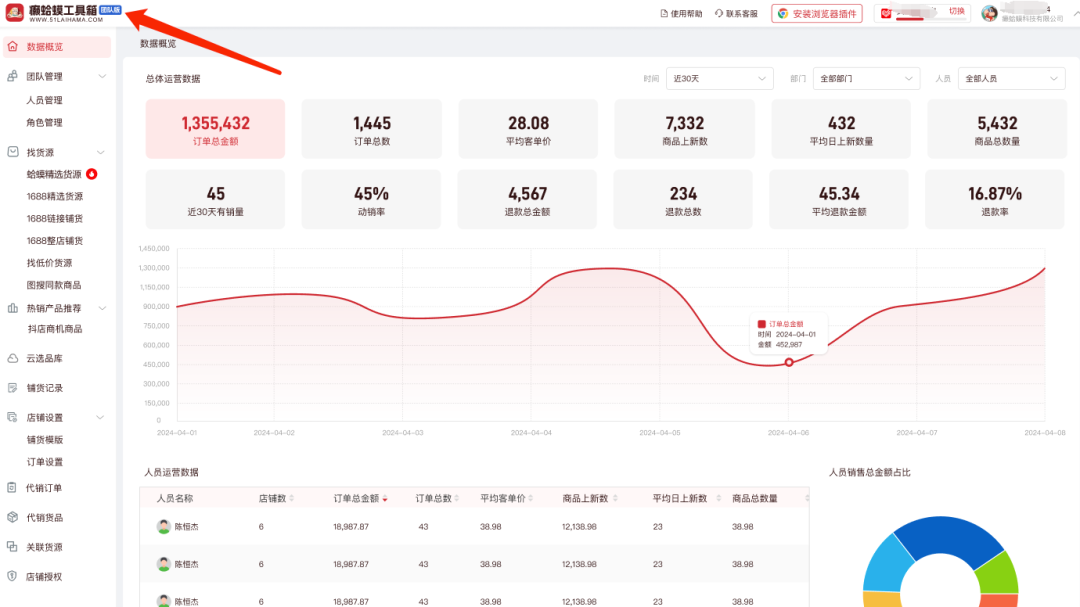Image resolution: width=1080 pixels, height=607 pixels.
Task: Go to 1688整店铺货 in sidebar
Action: point(55,240)
